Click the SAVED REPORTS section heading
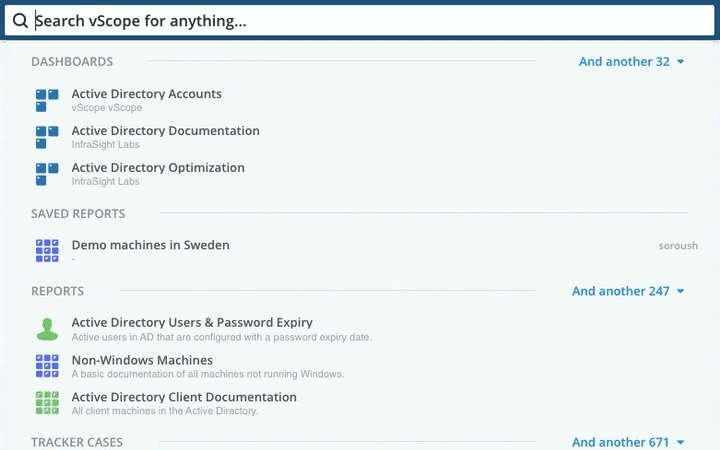 [78, 214]
